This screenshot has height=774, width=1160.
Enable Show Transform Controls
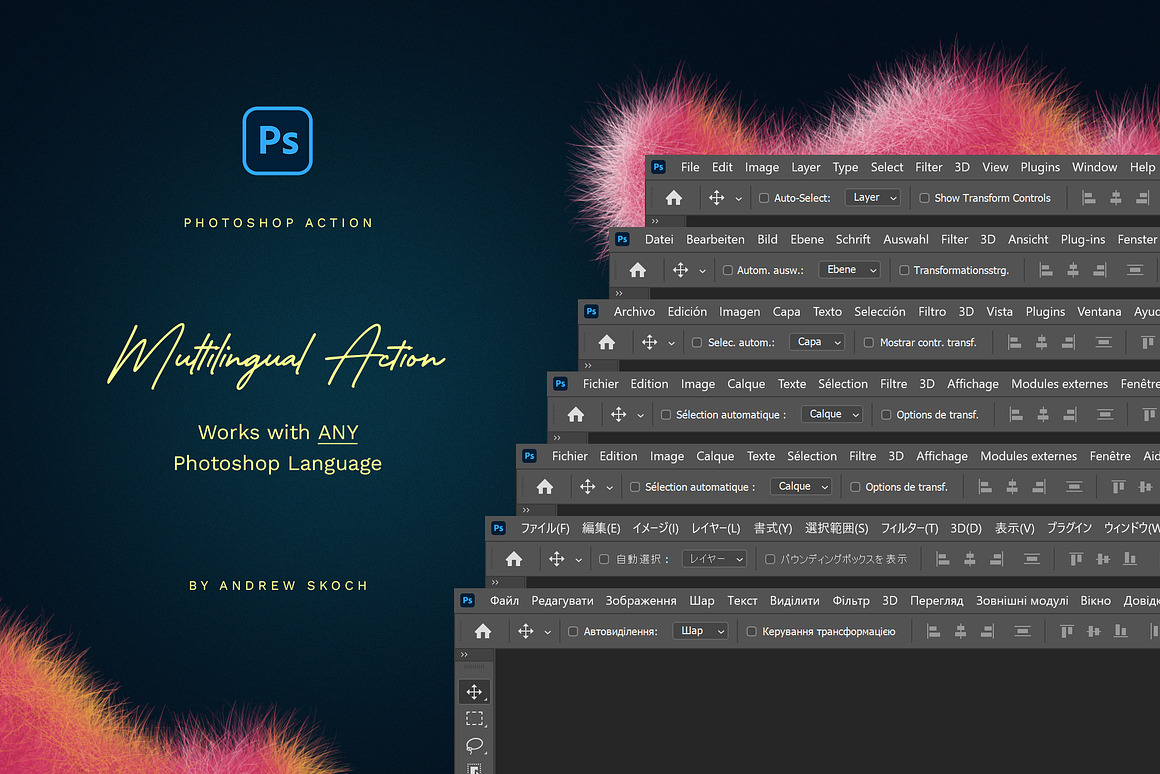925,197
